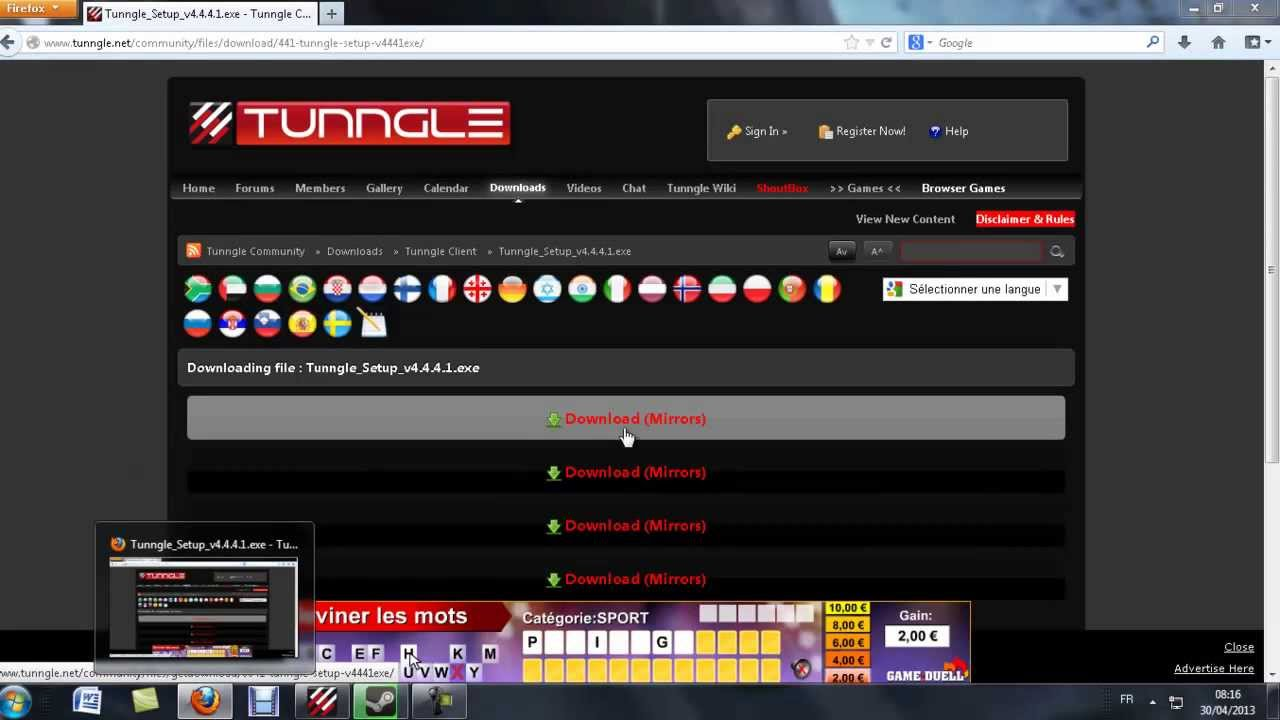Screen dimensions: 1280x720
Task: Choose the Romania flag icon
Action: coord(827,289)
